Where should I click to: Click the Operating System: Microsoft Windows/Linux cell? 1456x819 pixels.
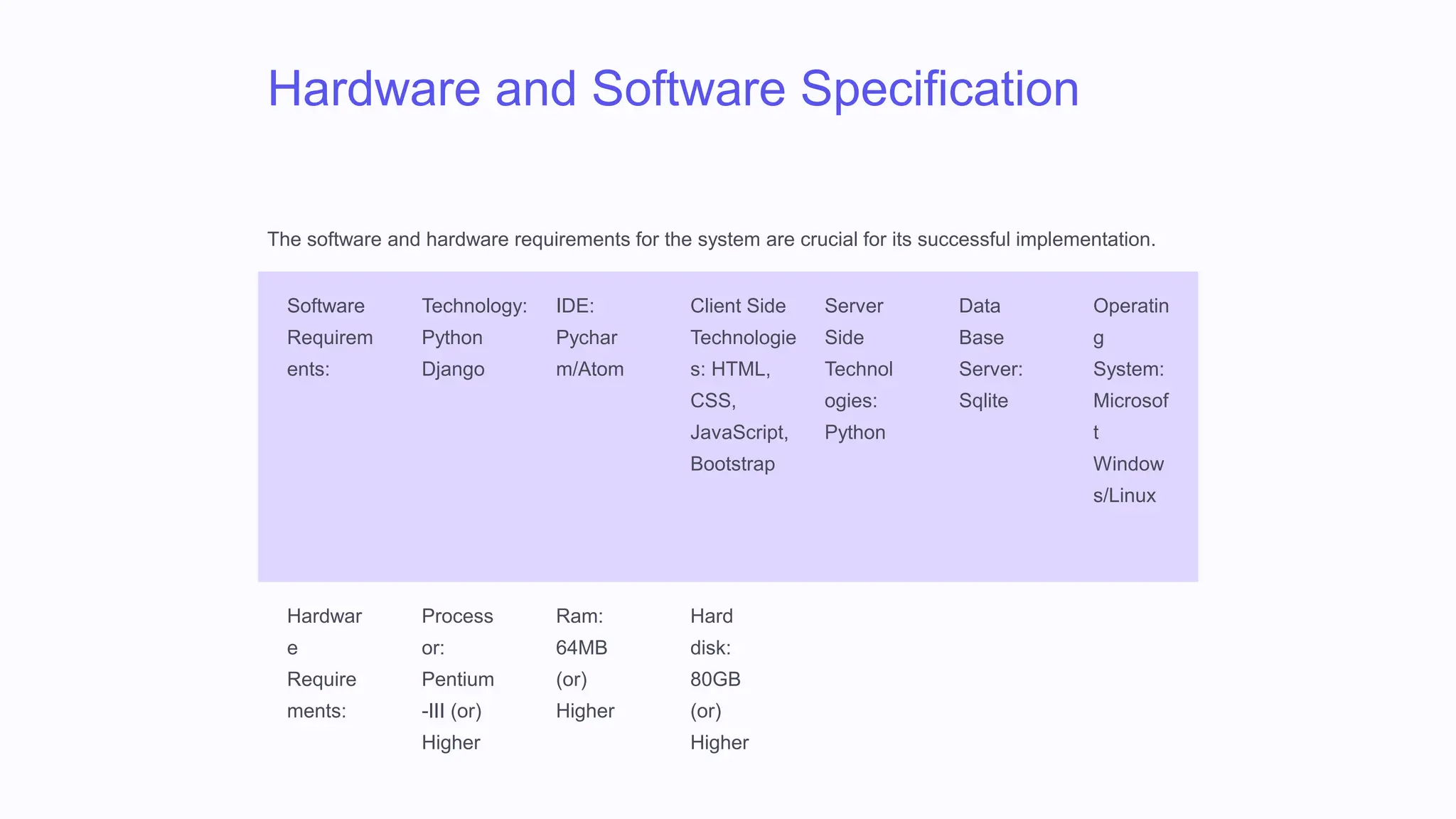pos(1131,400)
